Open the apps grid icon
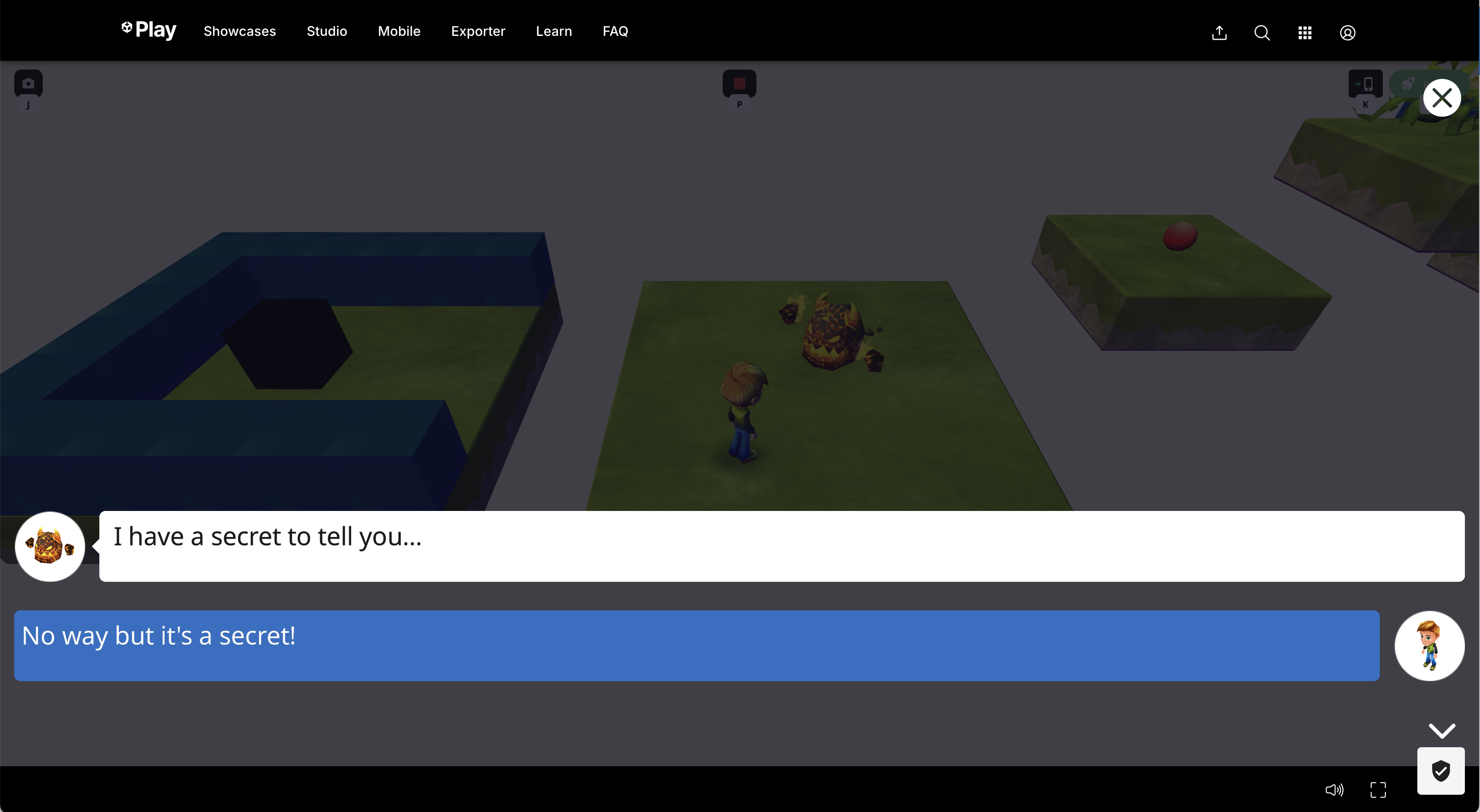1480x812 pixels. click(1305, 33)
